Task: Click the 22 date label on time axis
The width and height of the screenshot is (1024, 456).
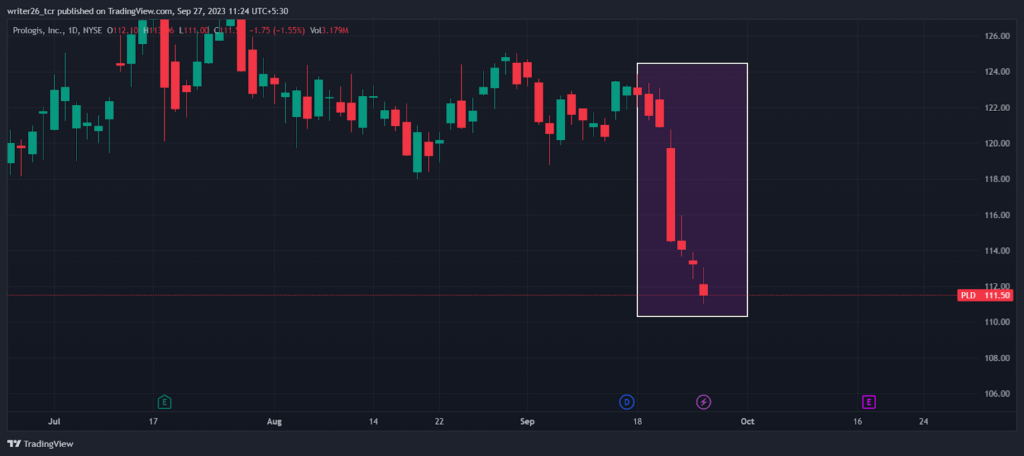Action: click(439, 422)
